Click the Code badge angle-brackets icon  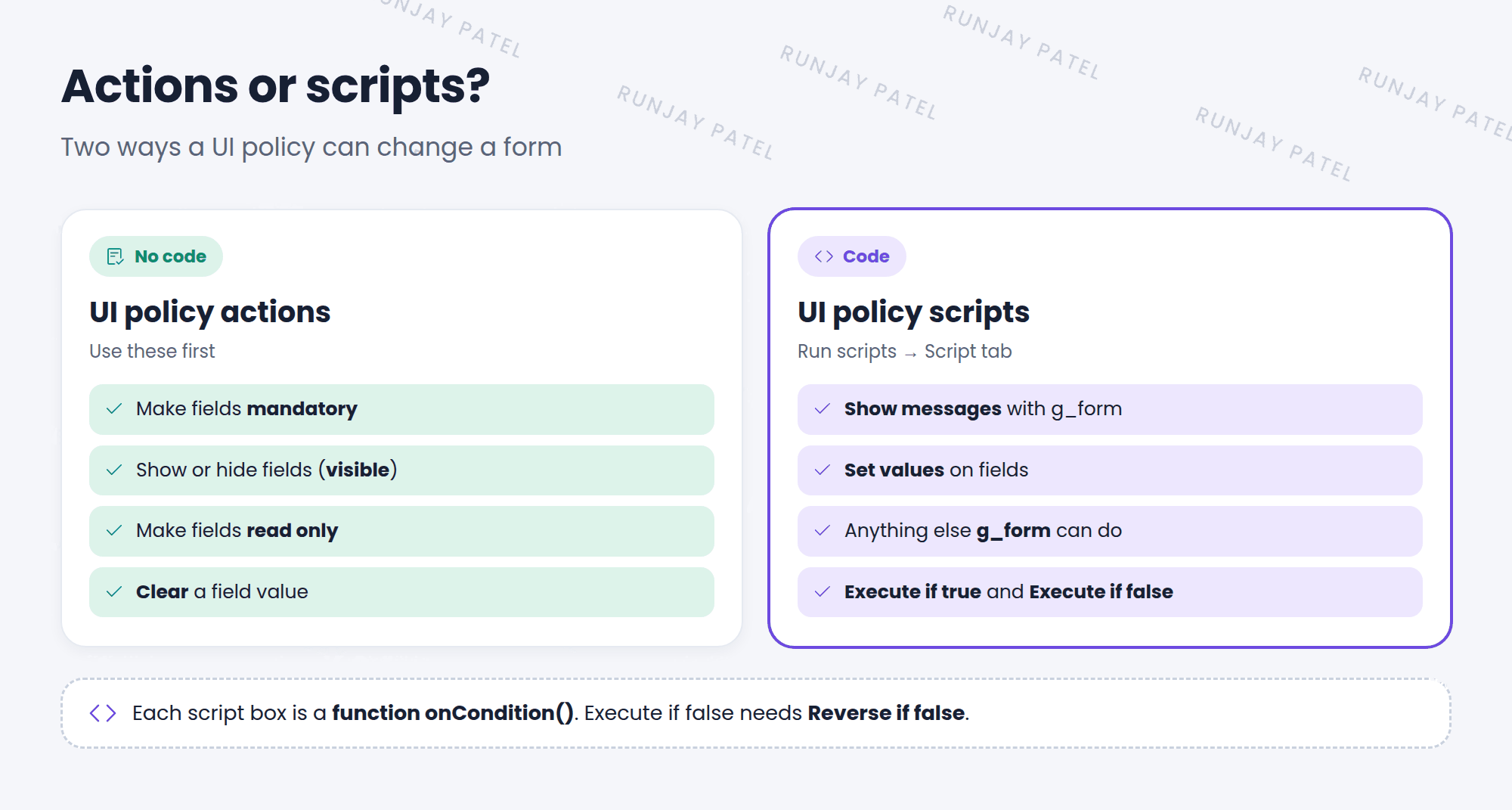824,257
